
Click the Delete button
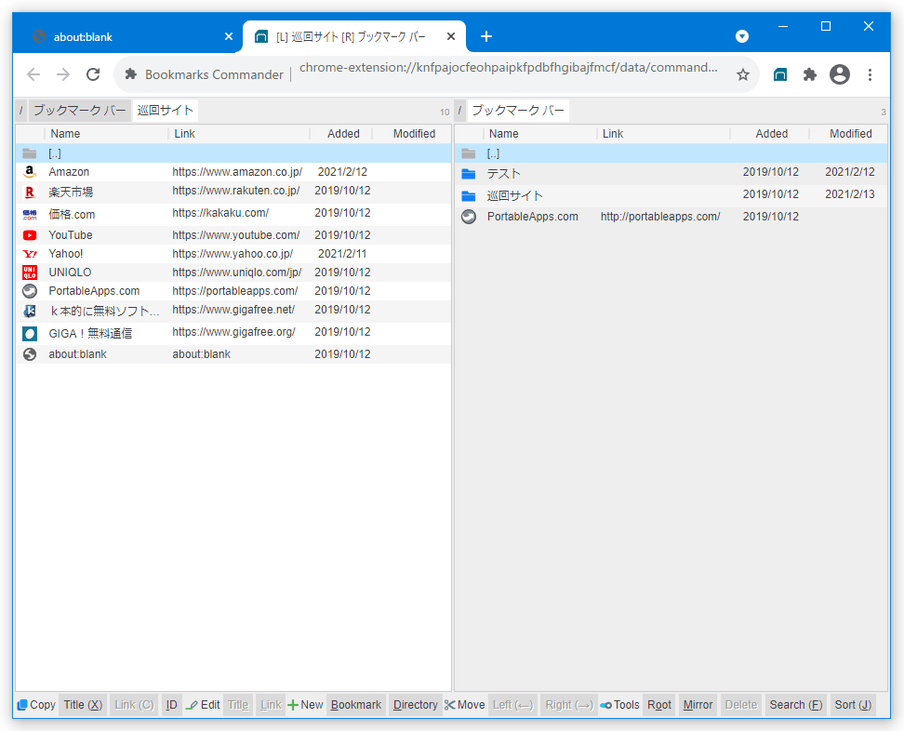(740, 704)
